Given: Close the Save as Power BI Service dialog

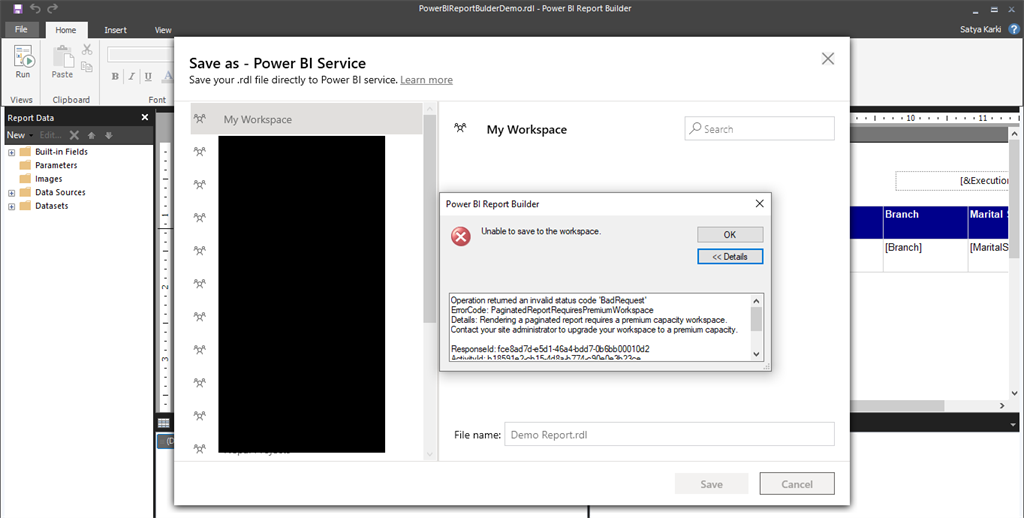Looking at the screenshot, I should (828, 59).
